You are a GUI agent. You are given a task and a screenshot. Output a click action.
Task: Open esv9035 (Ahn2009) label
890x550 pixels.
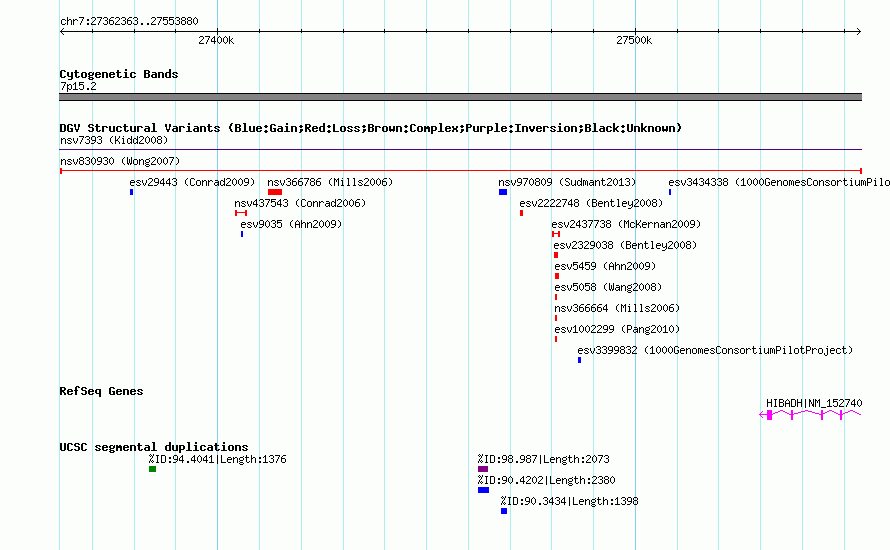tap(291, 224)
